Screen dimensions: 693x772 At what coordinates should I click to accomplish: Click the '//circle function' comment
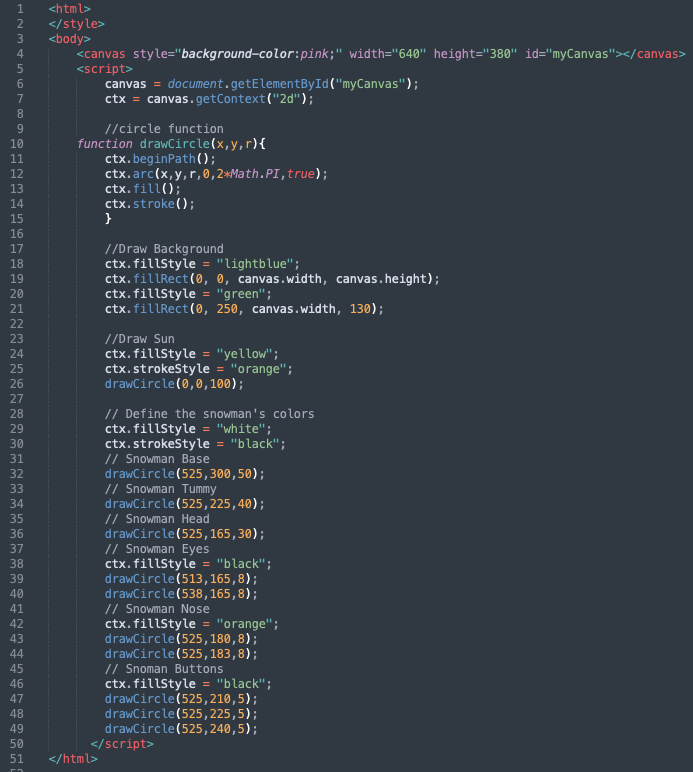click(x=164, y=129)
